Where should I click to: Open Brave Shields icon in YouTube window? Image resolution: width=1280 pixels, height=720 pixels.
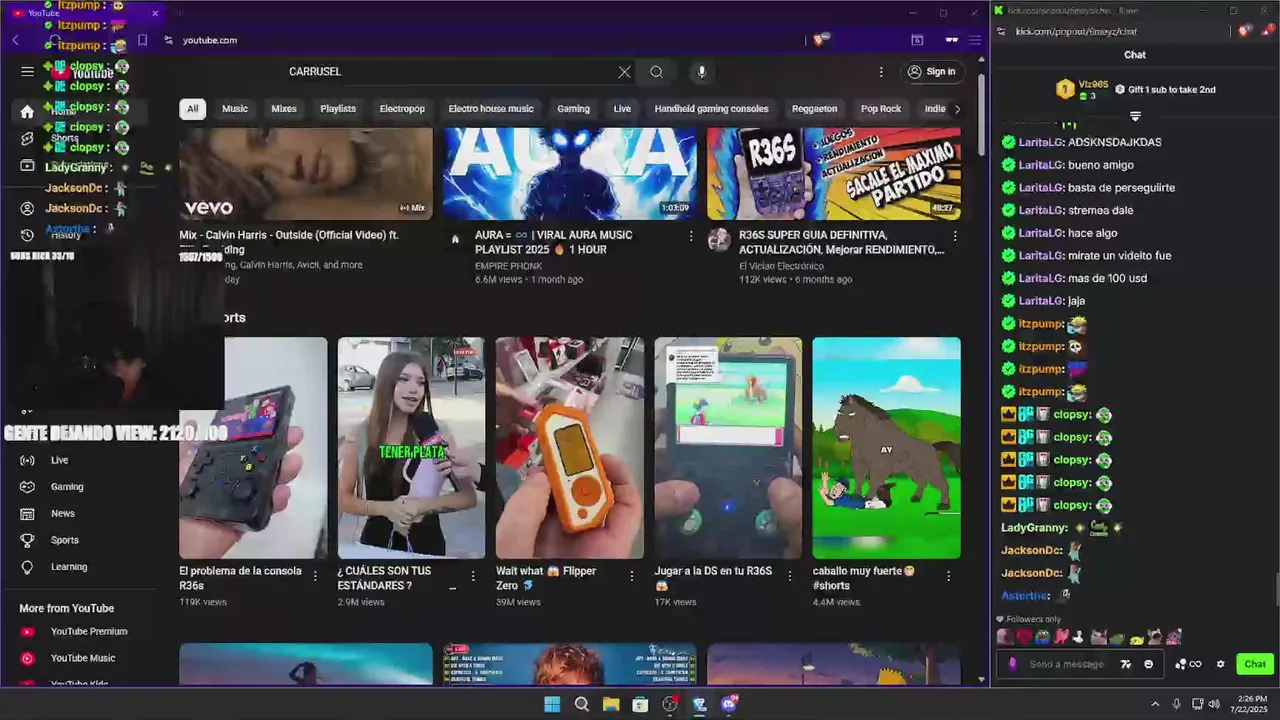[x=820, y=40]
